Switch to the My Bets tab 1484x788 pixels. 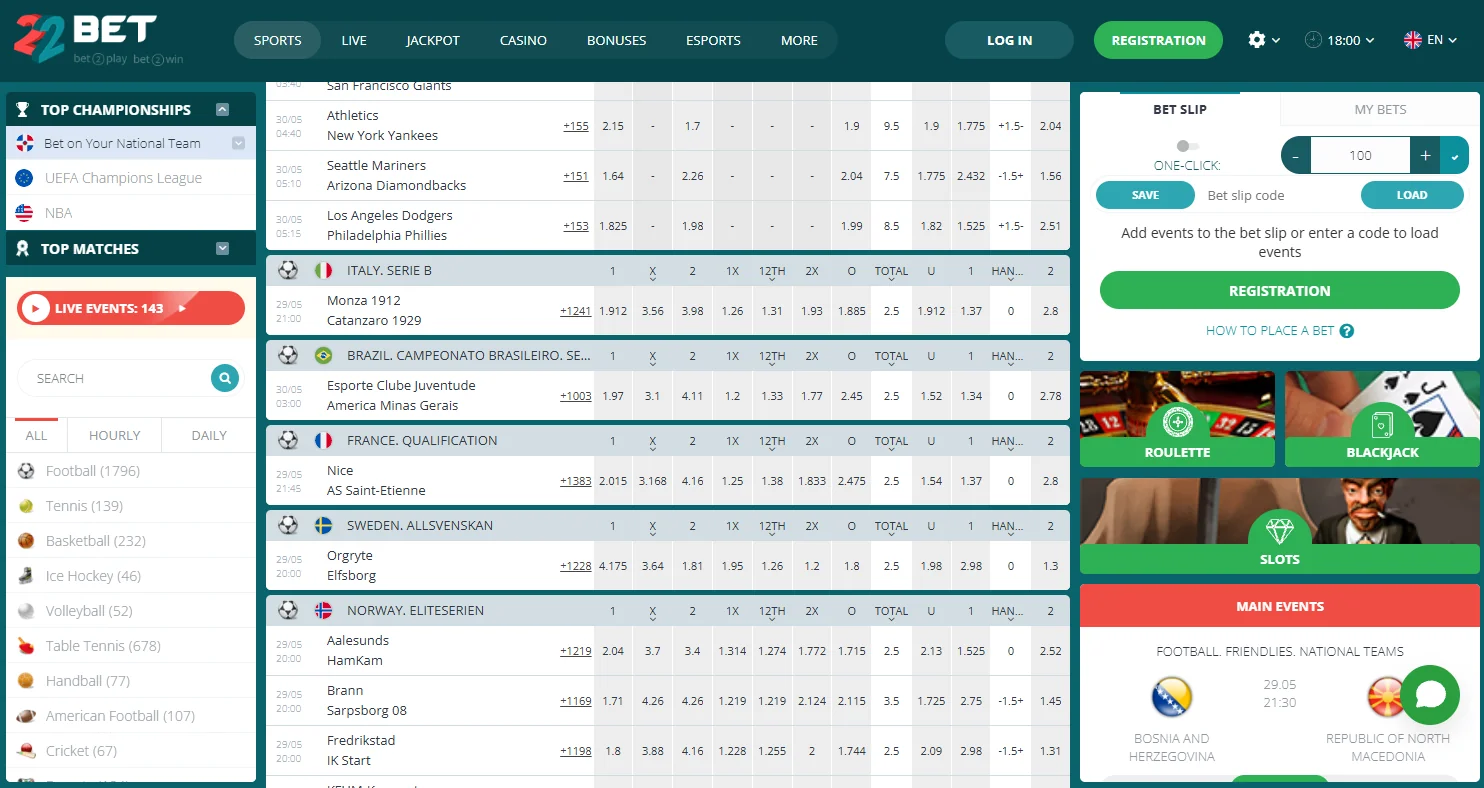pos(1380,109)
